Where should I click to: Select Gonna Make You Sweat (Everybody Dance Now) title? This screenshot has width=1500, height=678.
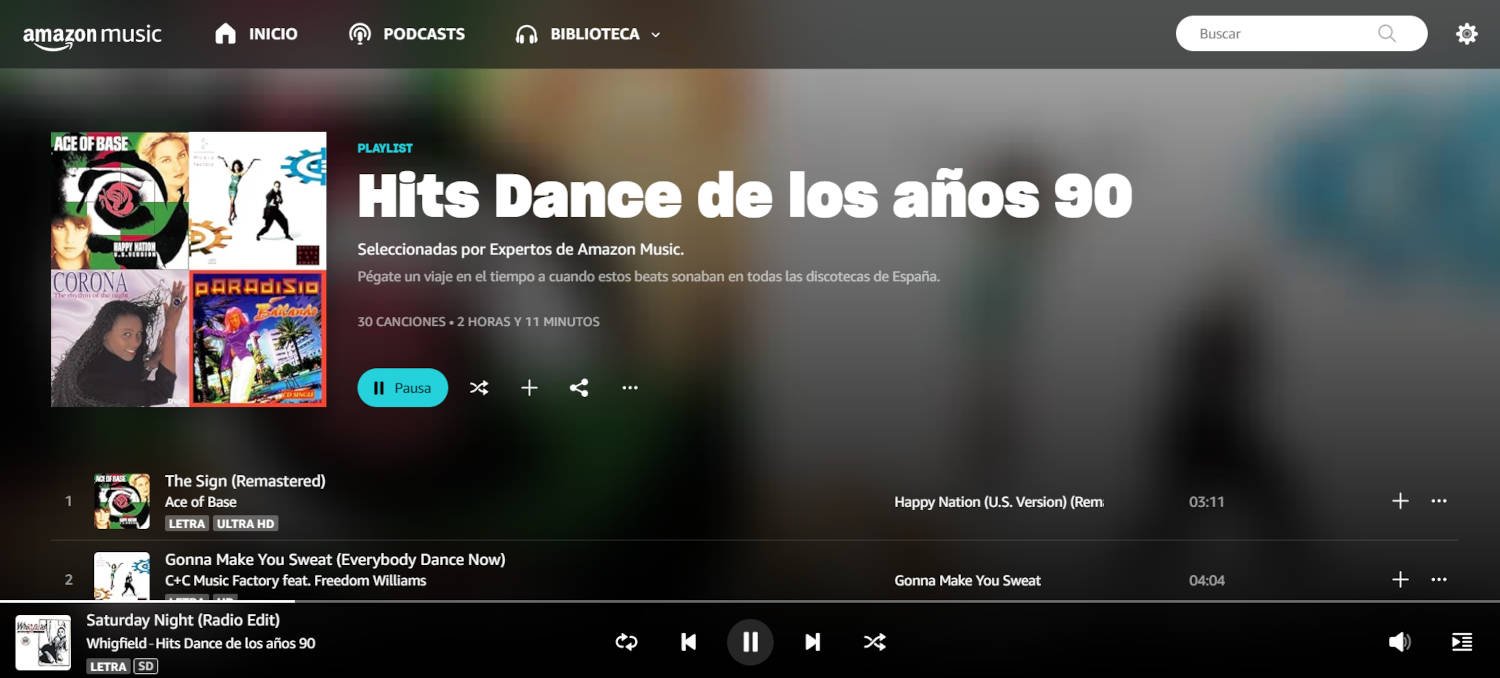coord(335,560)
